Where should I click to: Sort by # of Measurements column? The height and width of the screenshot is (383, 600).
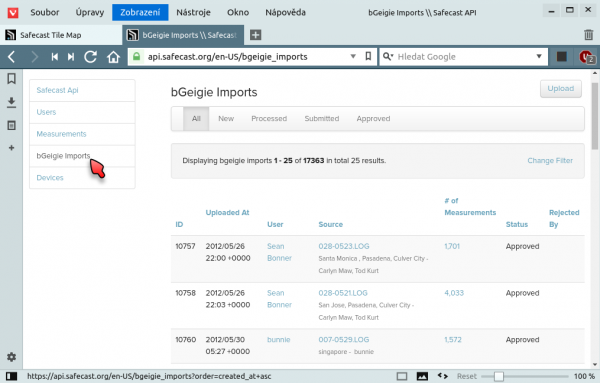pos(470,207)
